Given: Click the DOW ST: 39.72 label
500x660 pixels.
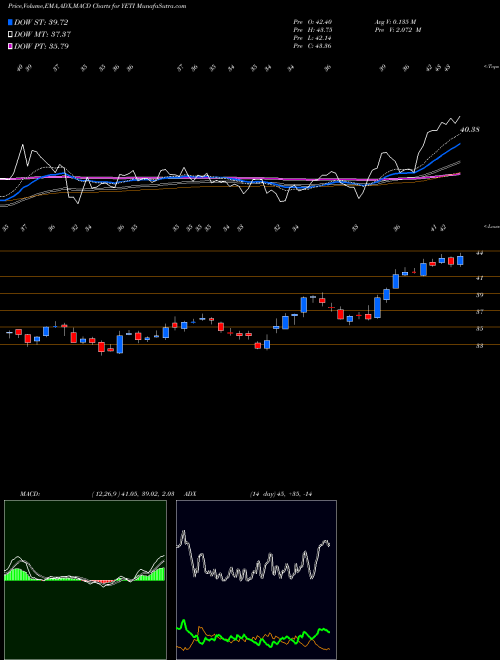Looking at the screenshot, I should (41, 22).
